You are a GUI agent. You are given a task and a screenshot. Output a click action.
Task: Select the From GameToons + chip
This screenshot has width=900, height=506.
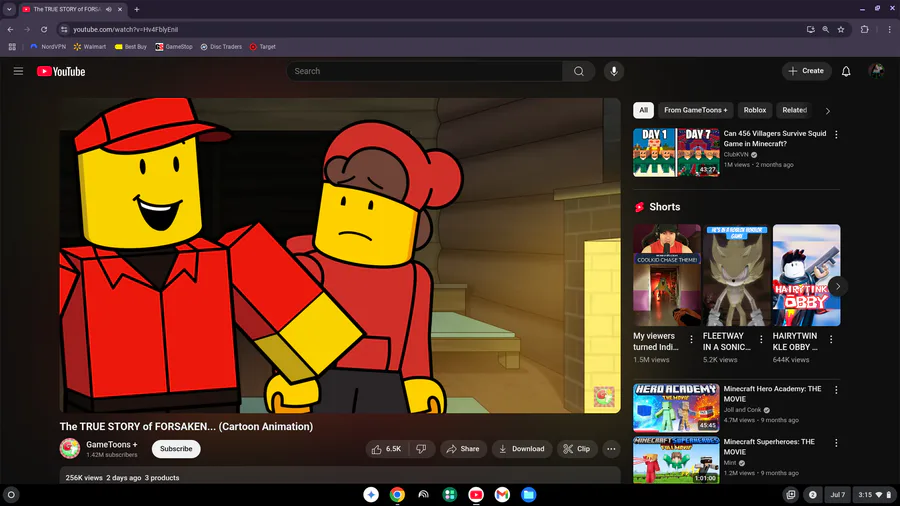point(696,110)
